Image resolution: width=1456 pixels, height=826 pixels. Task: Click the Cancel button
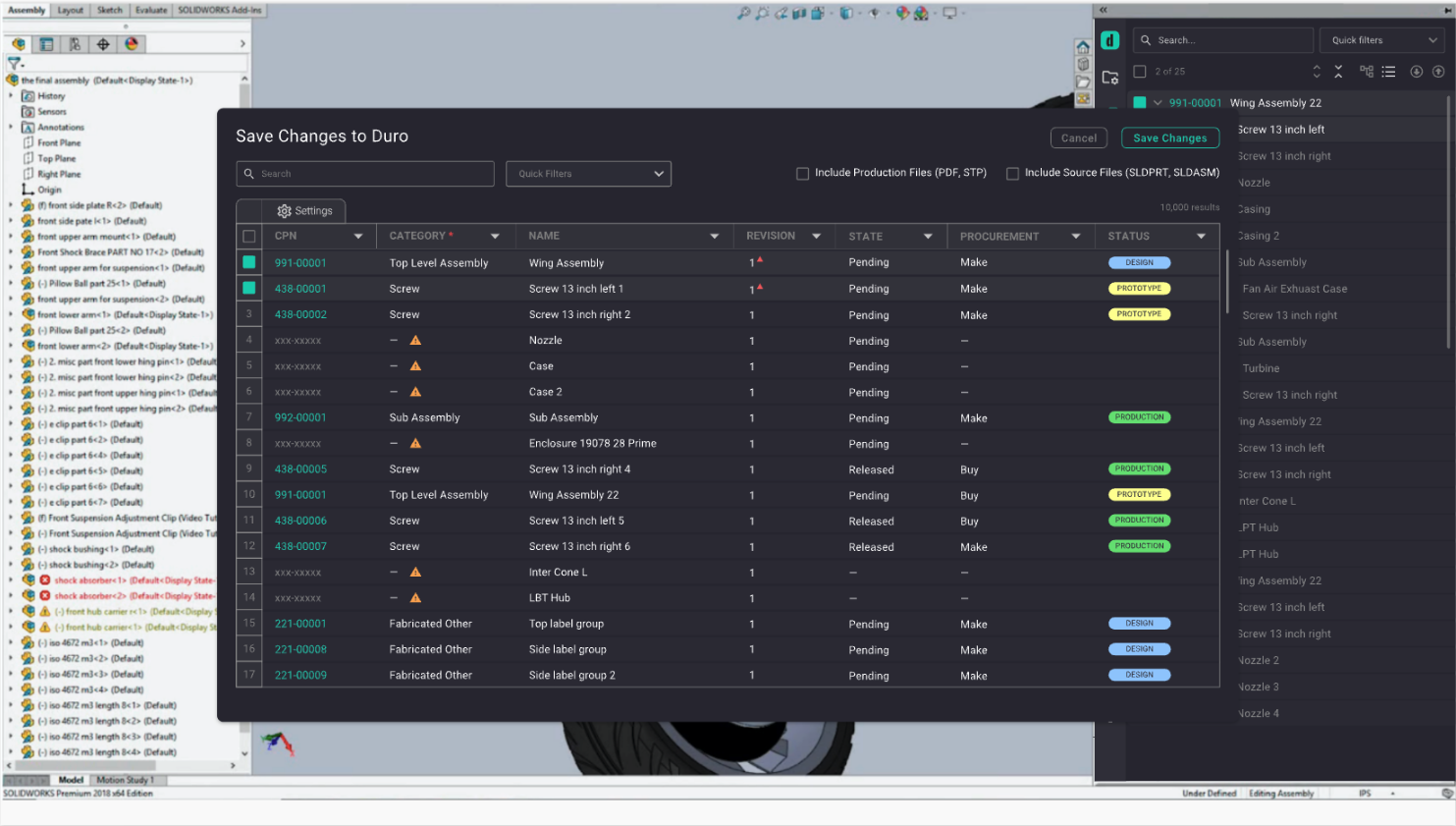coord(1079,138)
